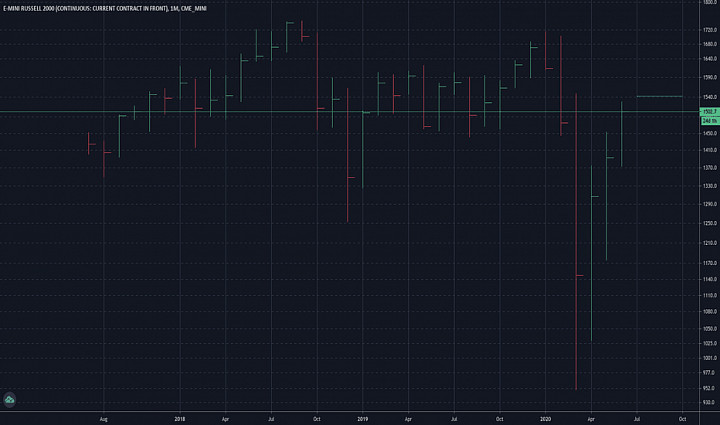Click the 1250.0 price axis label
The image size is (720, 425).
click(709, 223)
